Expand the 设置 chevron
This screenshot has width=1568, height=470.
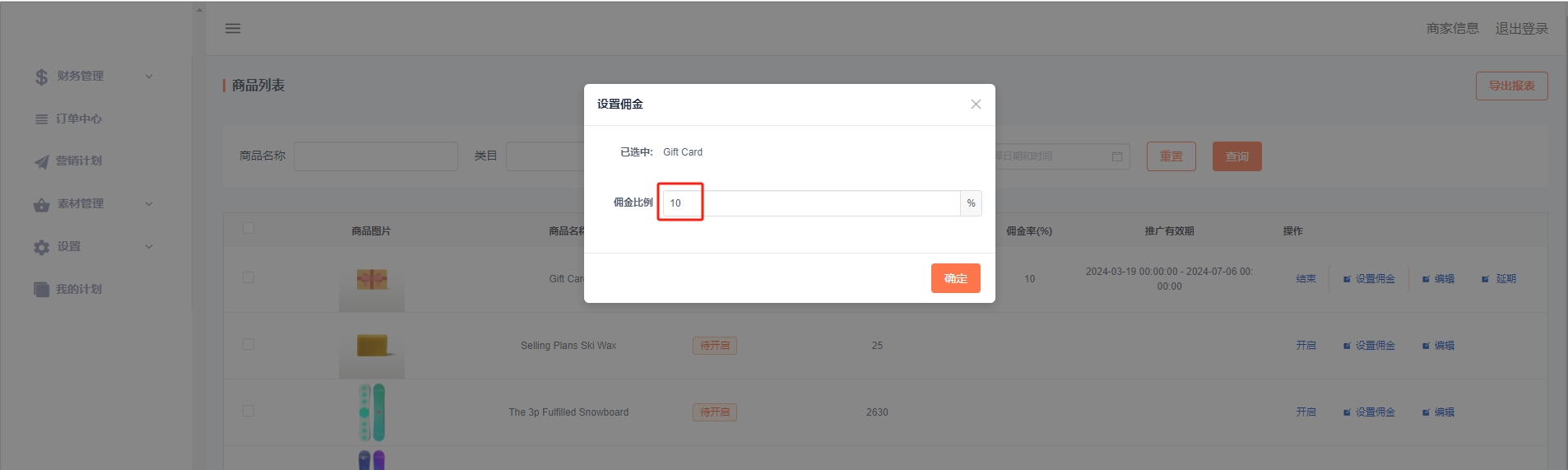pos(149,247)
